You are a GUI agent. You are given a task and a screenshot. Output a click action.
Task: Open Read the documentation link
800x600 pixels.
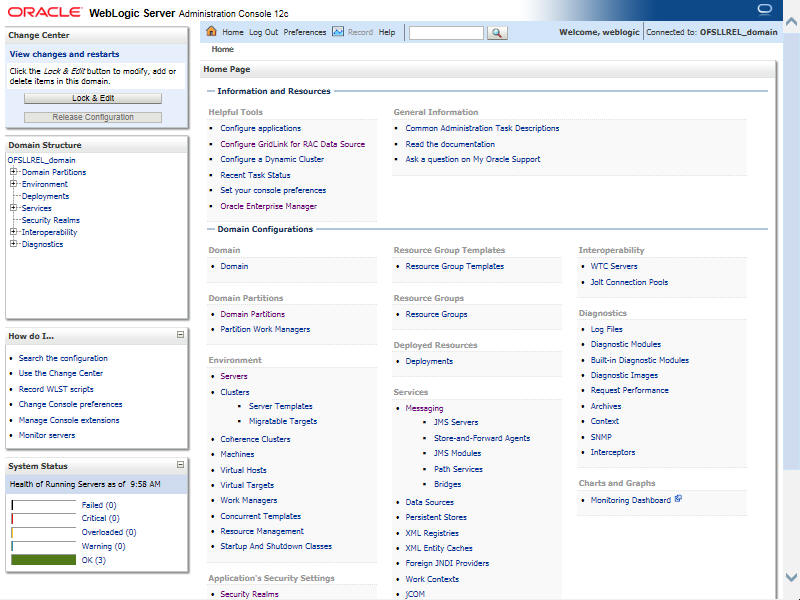(450, 144)
